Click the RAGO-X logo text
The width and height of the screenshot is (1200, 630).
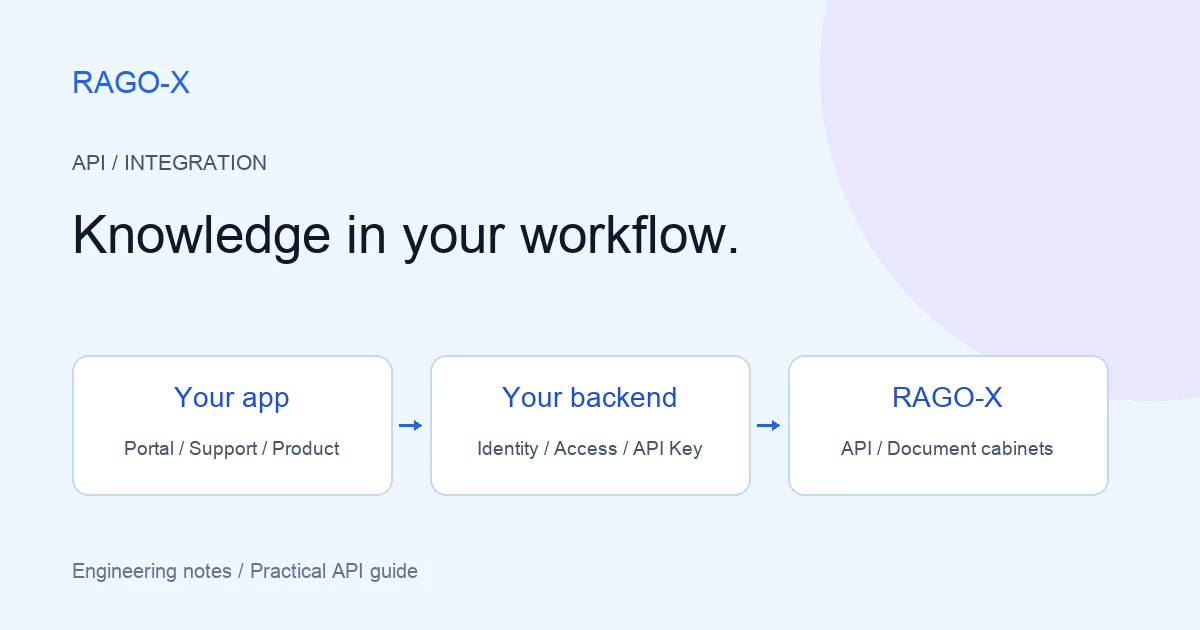click(x=131, y=83)
